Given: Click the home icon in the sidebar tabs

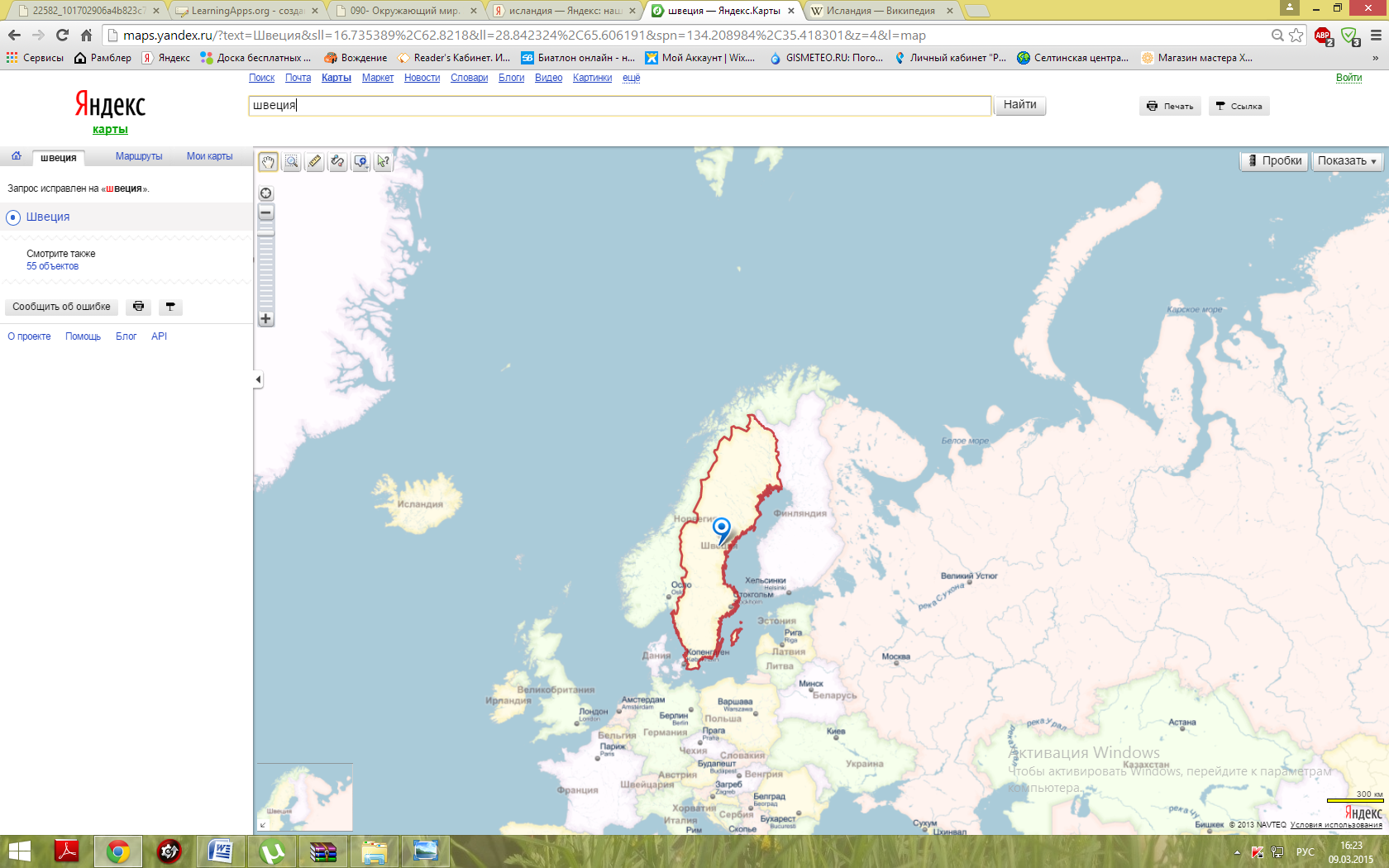Looking at the screenshot, I should point(17,155).
